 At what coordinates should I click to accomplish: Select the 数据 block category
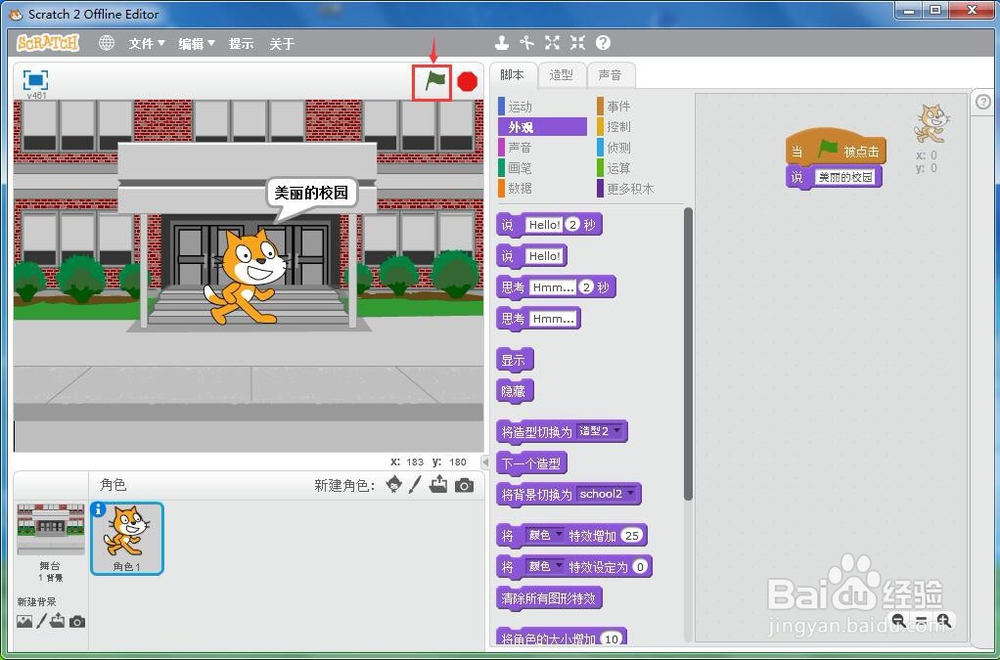542,188
